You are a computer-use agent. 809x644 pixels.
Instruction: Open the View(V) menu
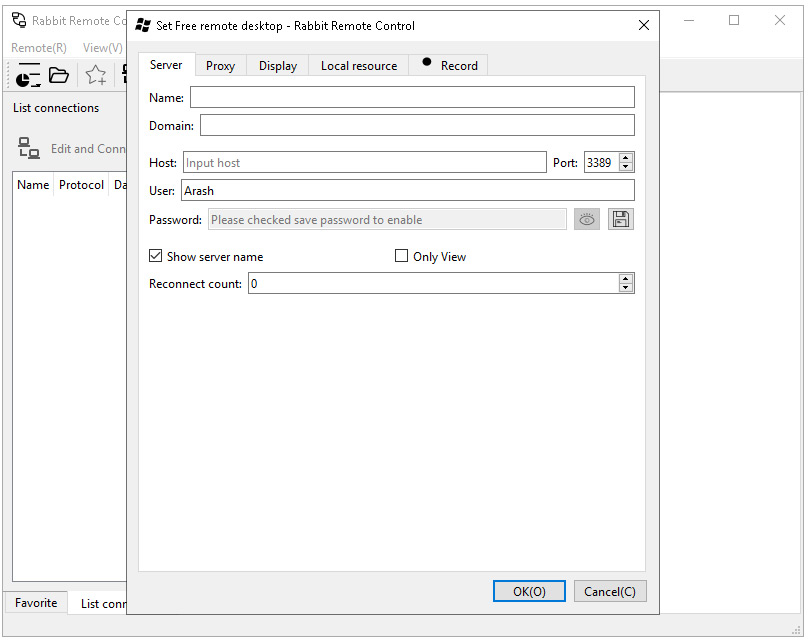(x=103, y=48)
